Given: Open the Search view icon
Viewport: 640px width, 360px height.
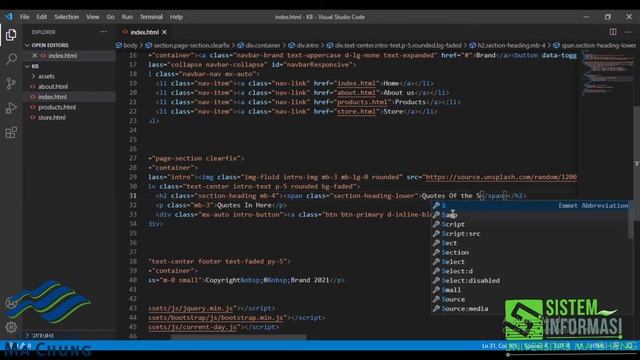Looking at the screenshot, I should pos(11,59).
